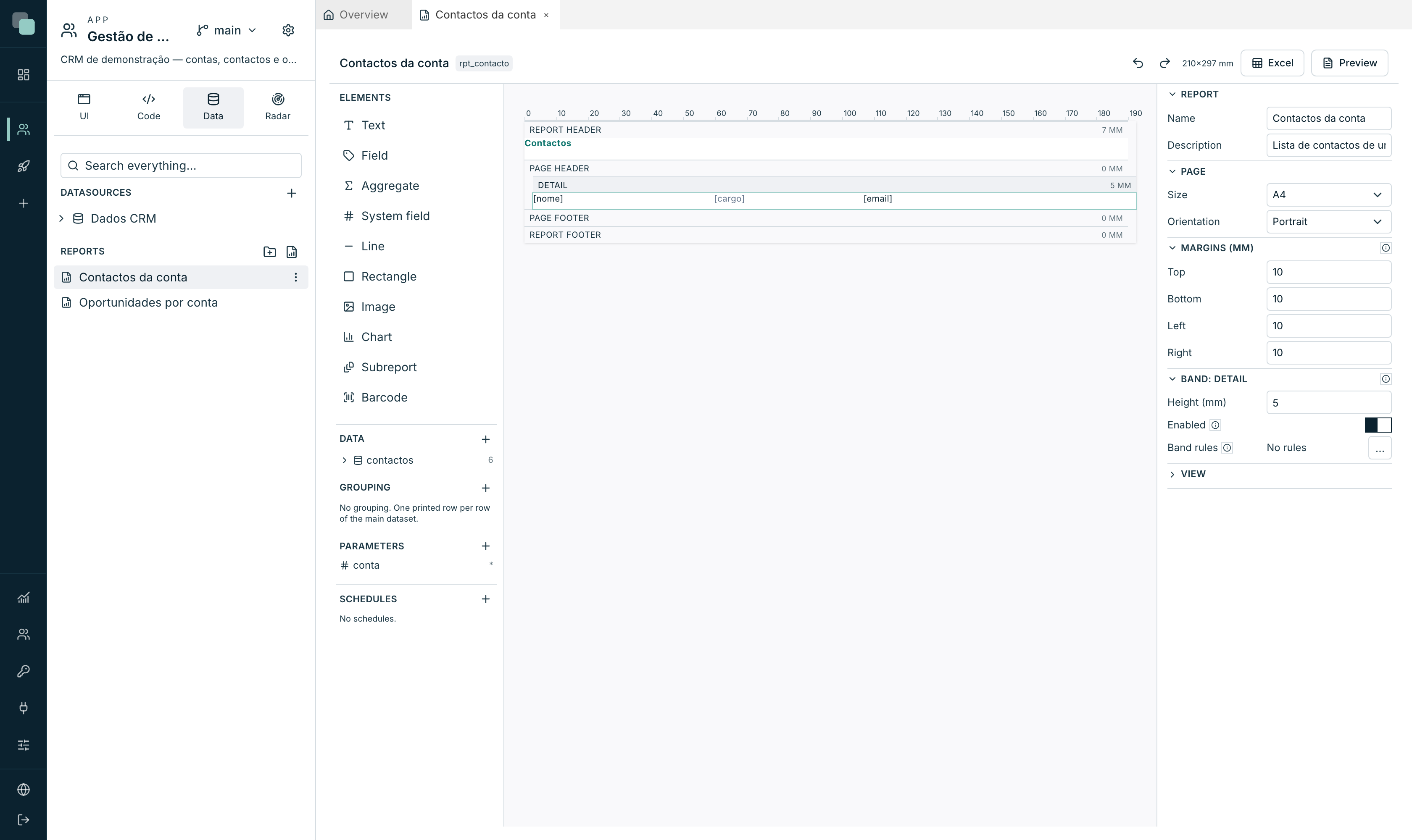Screen dimensions: 1412x840
Task: Open the analytics chart icon in sidebar
Action: point(23,597)
